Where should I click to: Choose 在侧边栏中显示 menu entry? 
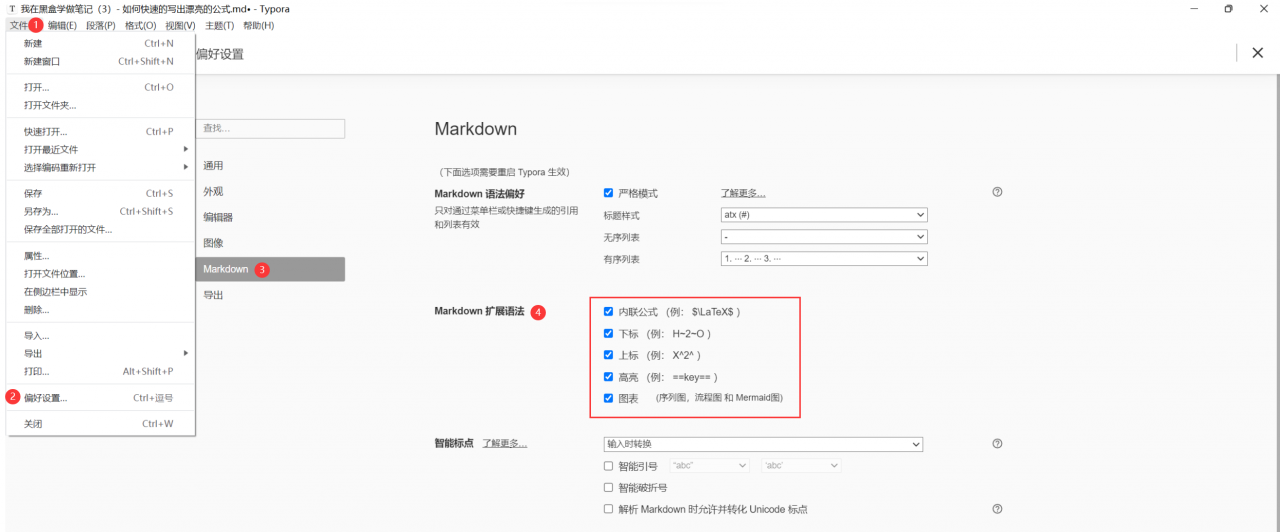click(x=101, y=292)
